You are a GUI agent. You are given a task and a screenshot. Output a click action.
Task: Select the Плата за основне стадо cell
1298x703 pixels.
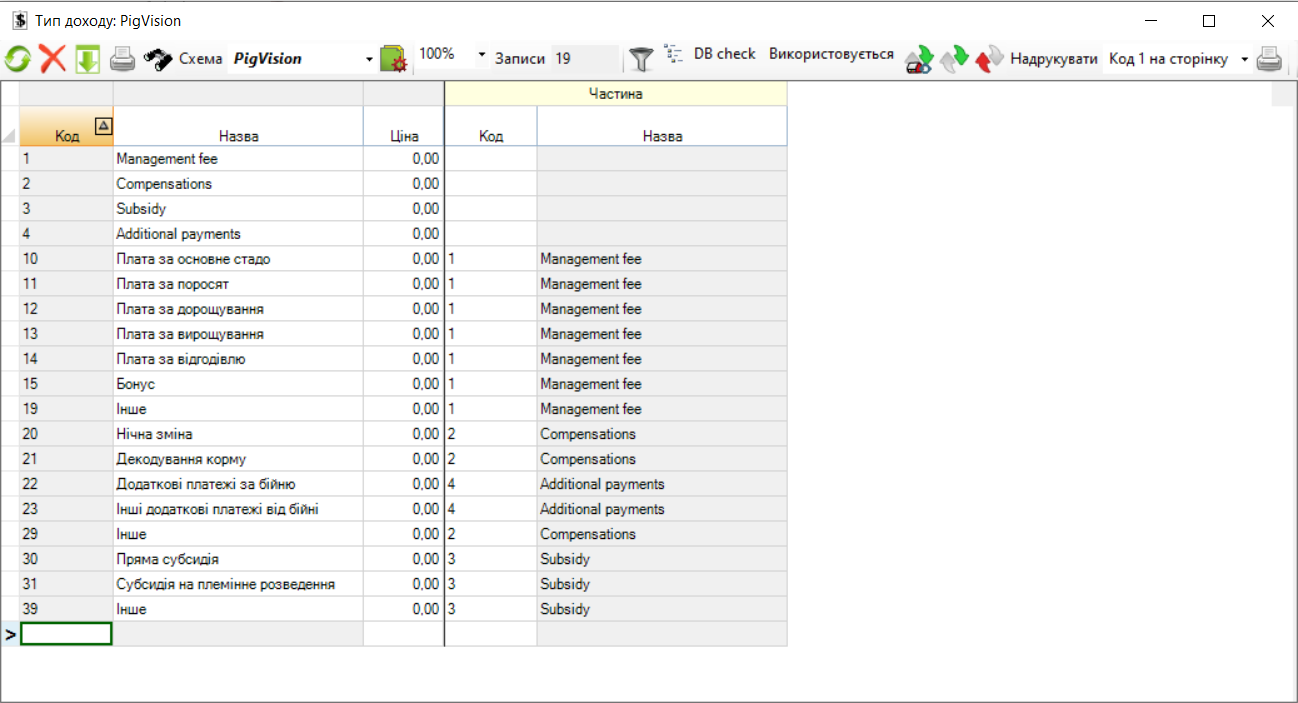pyautogui.click(x=238, y=259)
